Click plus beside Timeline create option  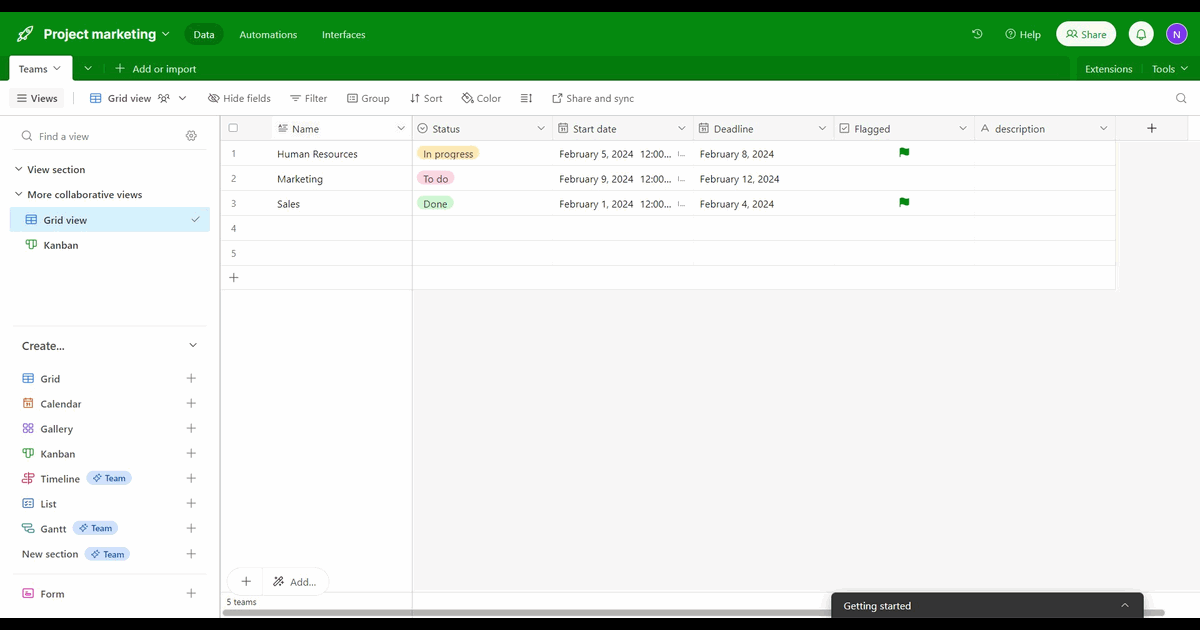[191, 479]
